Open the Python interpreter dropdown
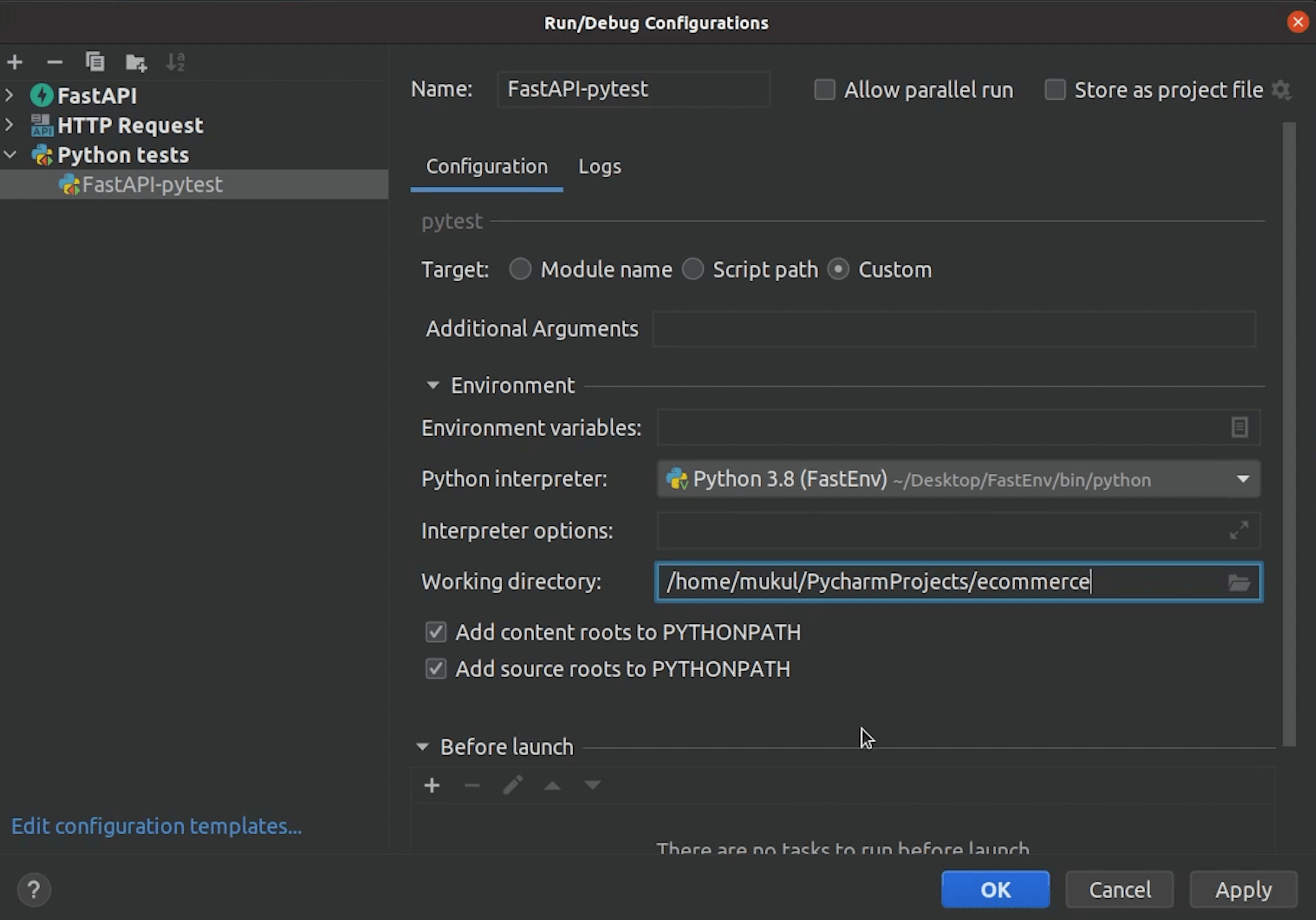Viewport: 1316px width, 920px height. tap(1243, 479)
